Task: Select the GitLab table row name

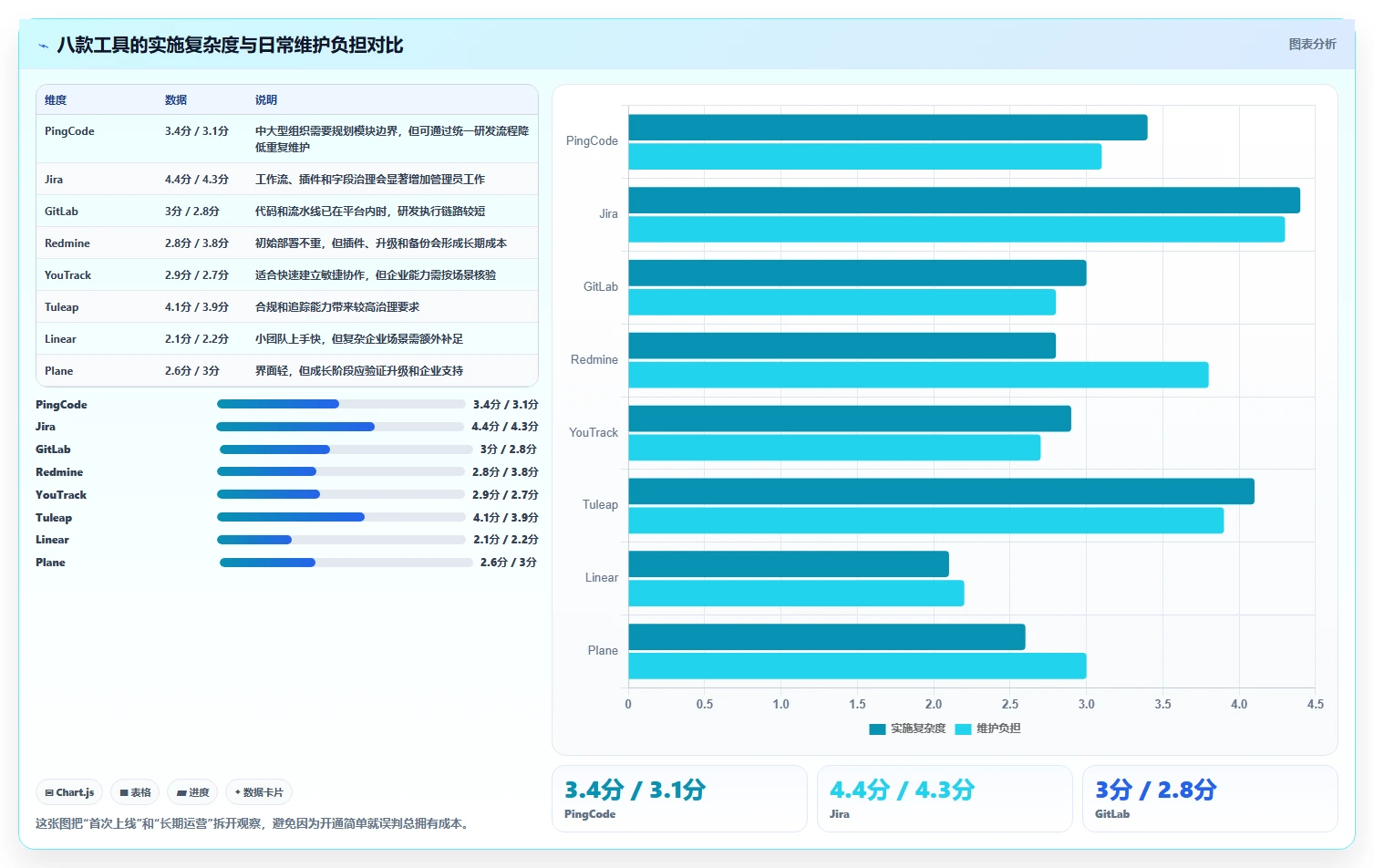Action: (61, 212)
